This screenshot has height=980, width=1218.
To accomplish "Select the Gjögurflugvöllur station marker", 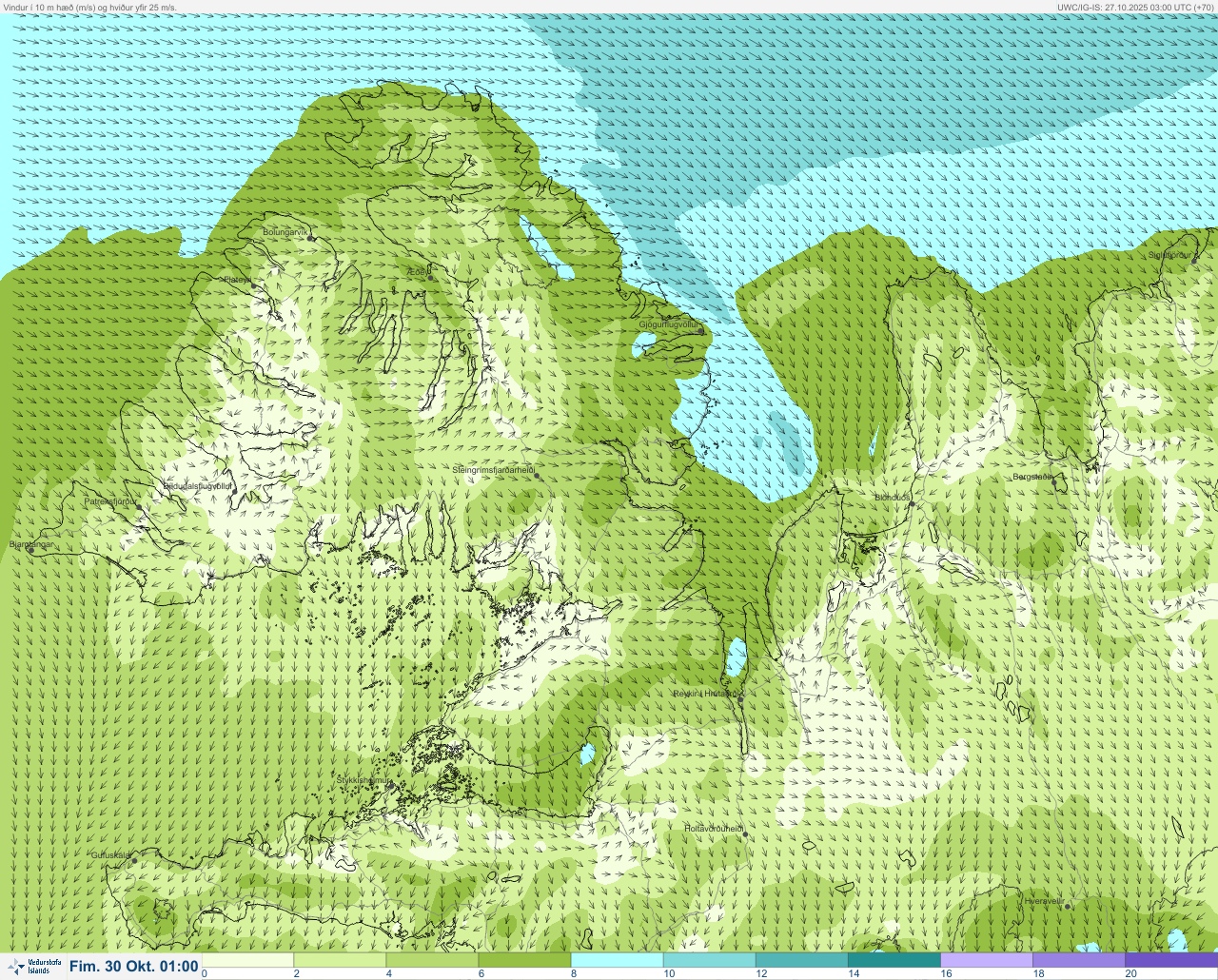I will coord(701,331).
